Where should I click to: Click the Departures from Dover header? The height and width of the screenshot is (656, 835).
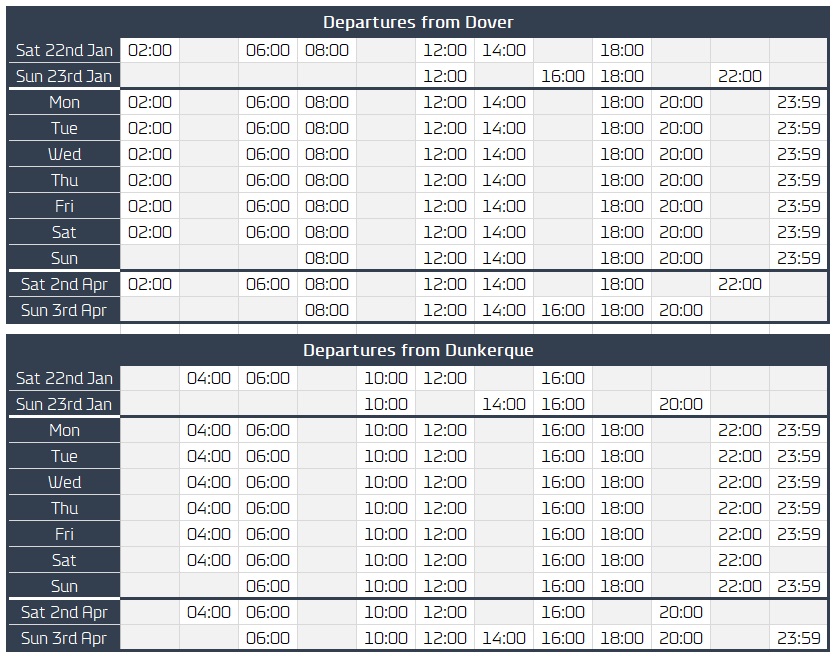click(418, 22)
